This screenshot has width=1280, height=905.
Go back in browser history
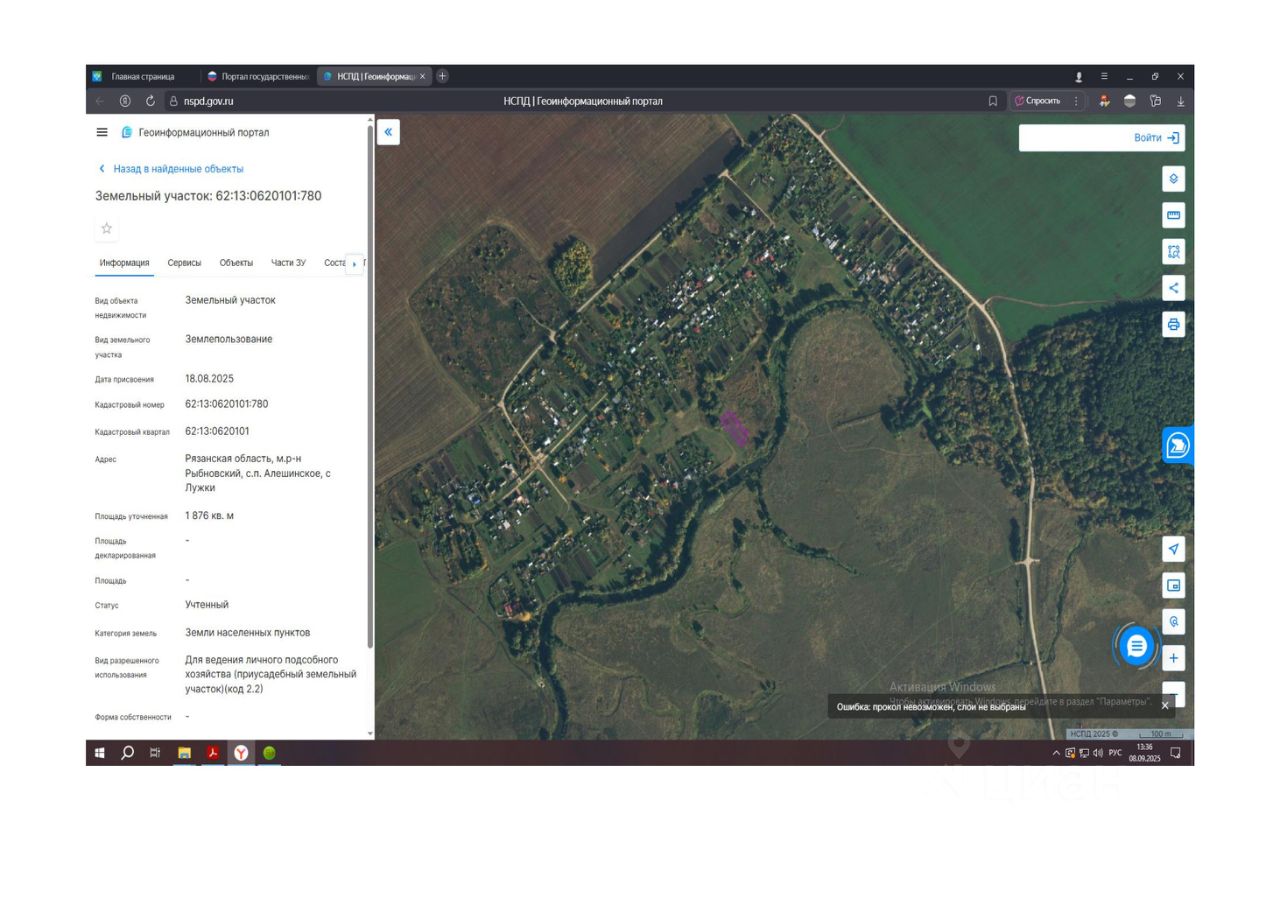click(x=99, y=101)
